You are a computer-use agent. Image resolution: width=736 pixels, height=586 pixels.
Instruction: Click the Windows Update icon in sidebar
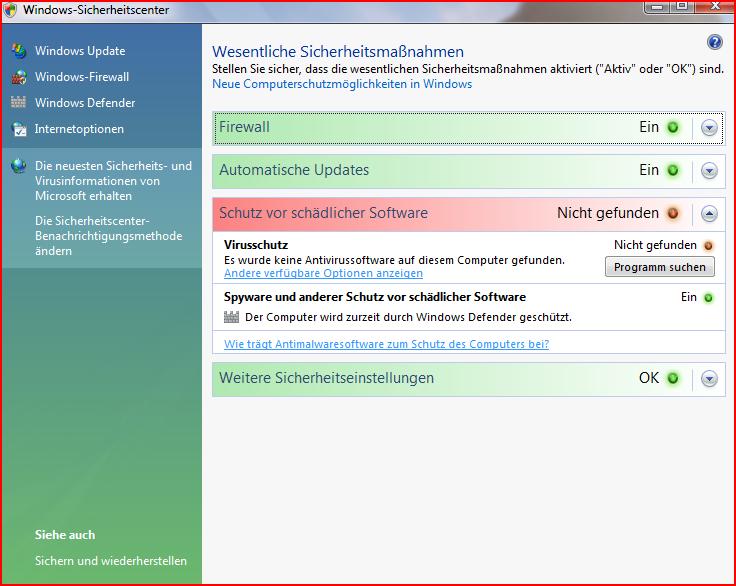pyautogui.click(x=19, y=51)
